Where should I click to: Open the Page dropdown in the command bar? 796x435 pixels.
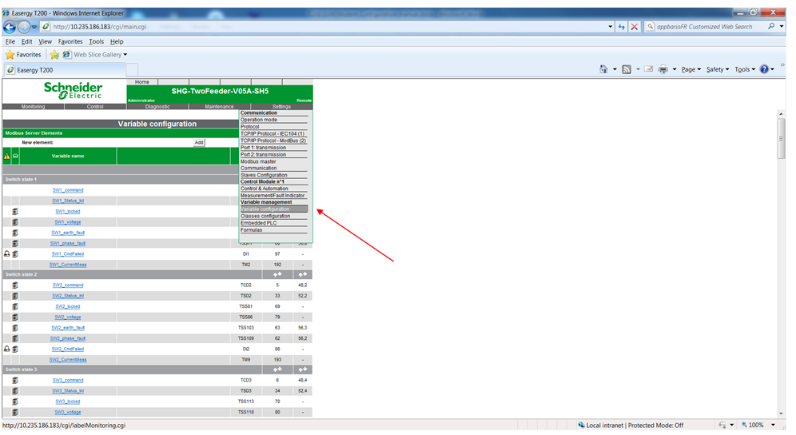(691, 70)
